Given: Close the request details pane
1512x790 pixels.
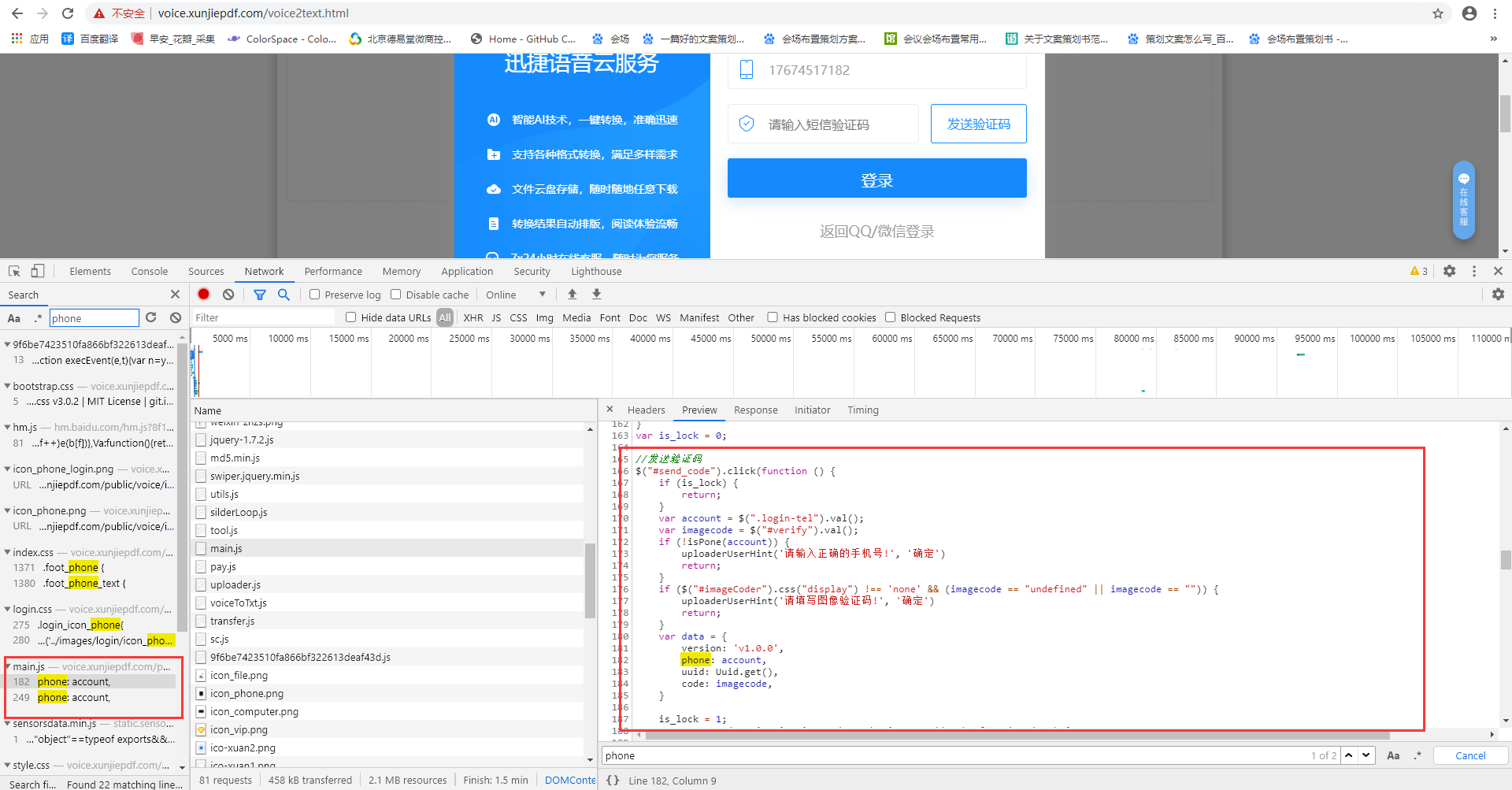Looking at the screenshot, I should coord(610,410).
